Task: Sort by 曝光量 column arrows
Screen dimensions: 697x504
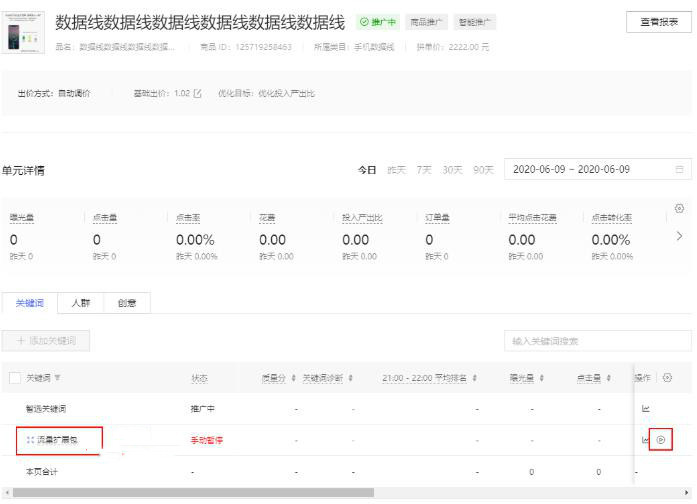Action: (x=541, y=378)
